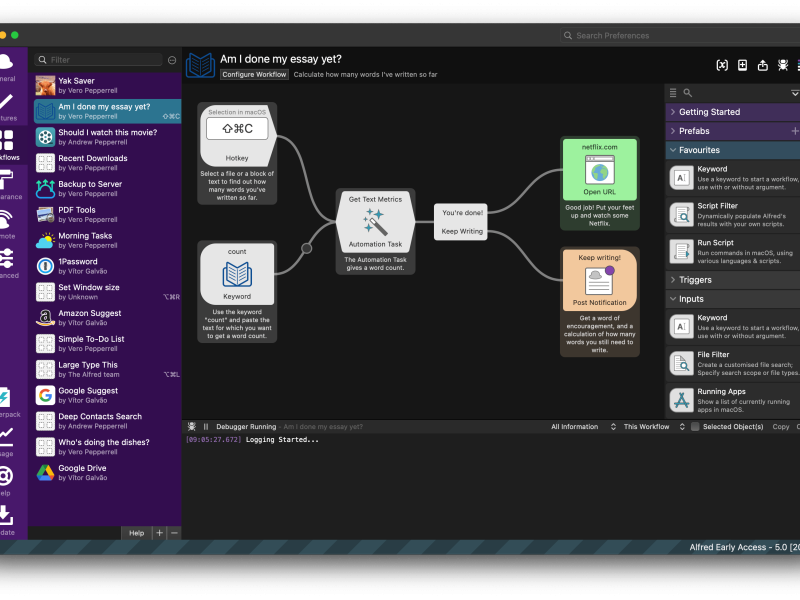This screenshot has height=600, width=800.
Task: Open the workflow variables [x] editor
Action: click(x=722, y=65)
